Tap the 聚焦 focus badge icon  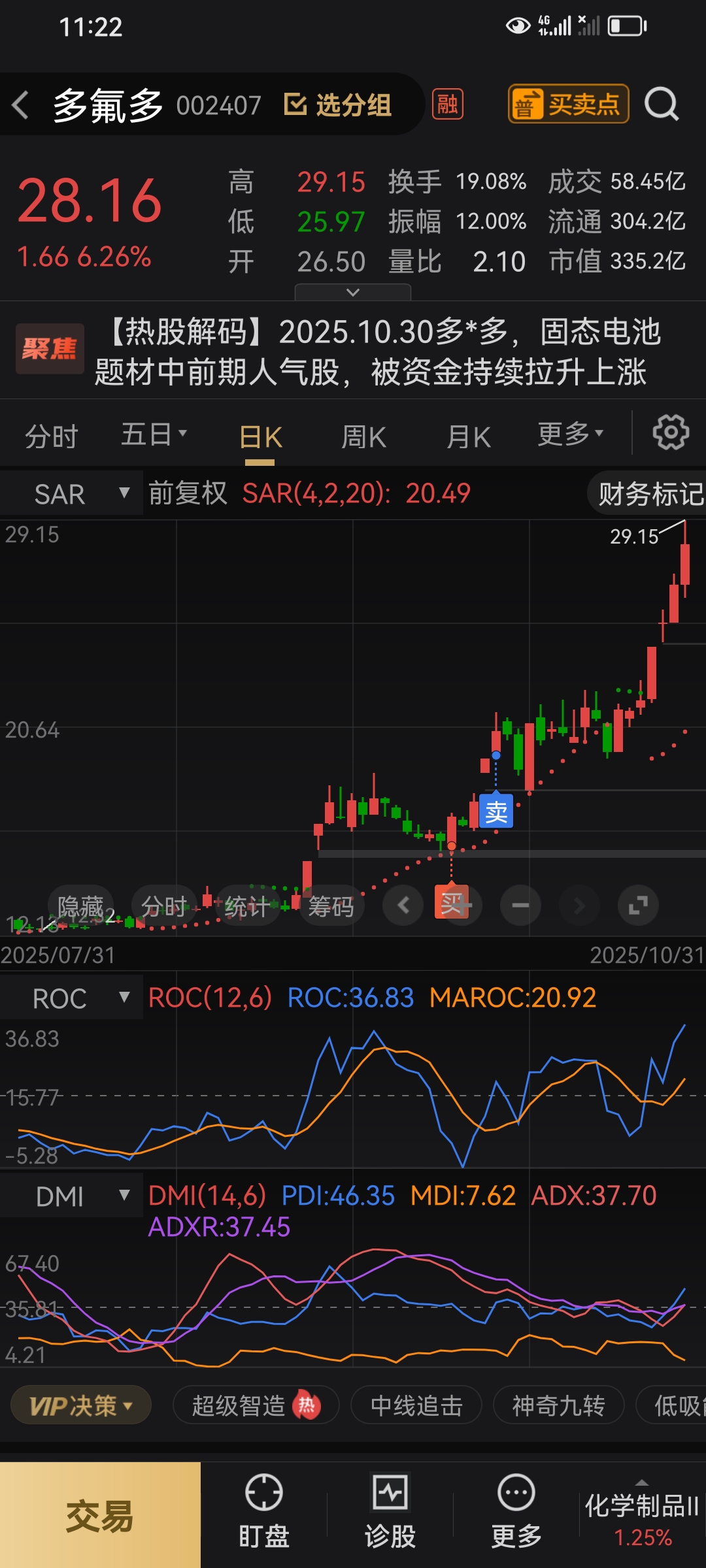click(50, 349)
